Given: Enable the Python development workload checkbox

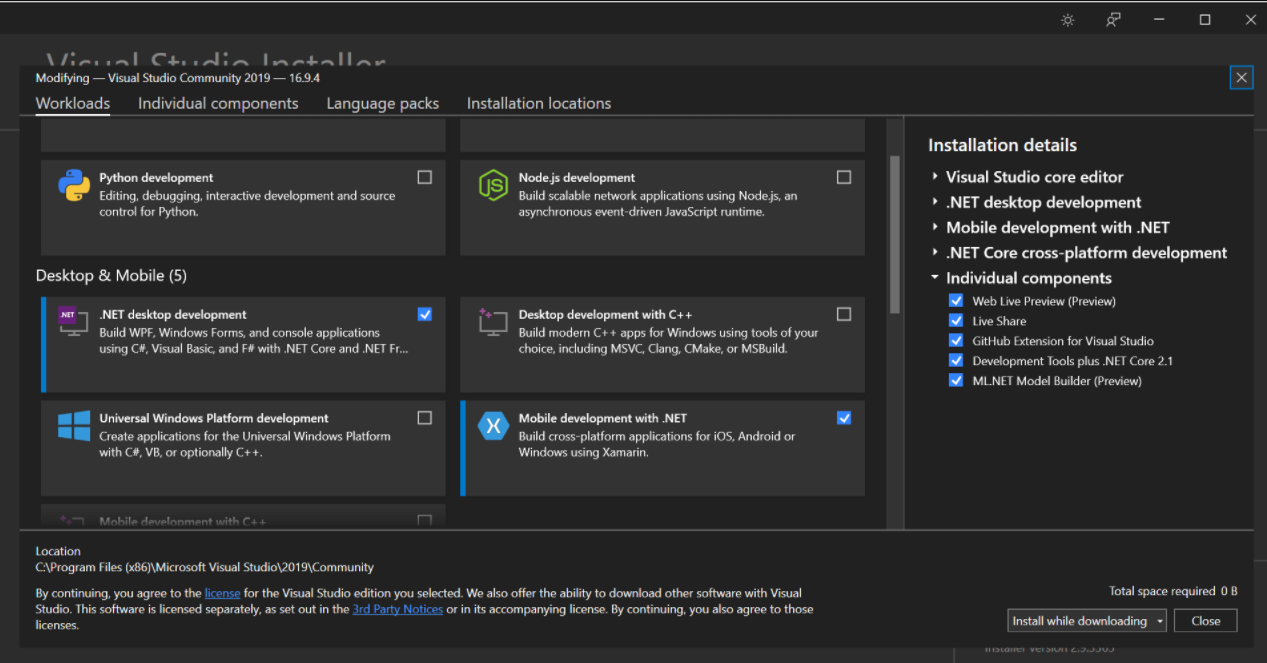Looking at the screenshot, I should tap(425, 177).
